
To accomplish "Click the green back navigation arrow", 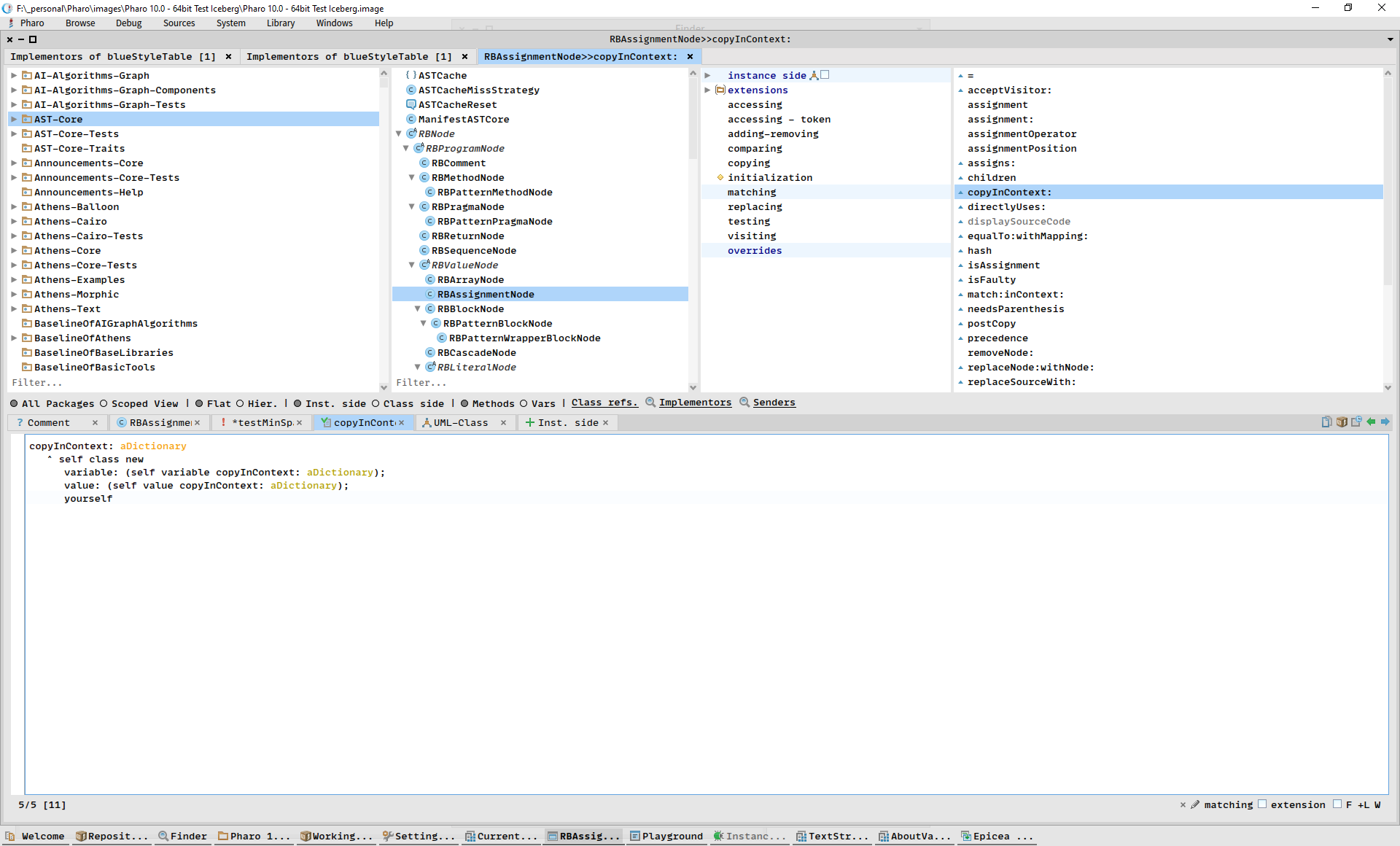I will pyautogui.click(x=1371, y=422).
